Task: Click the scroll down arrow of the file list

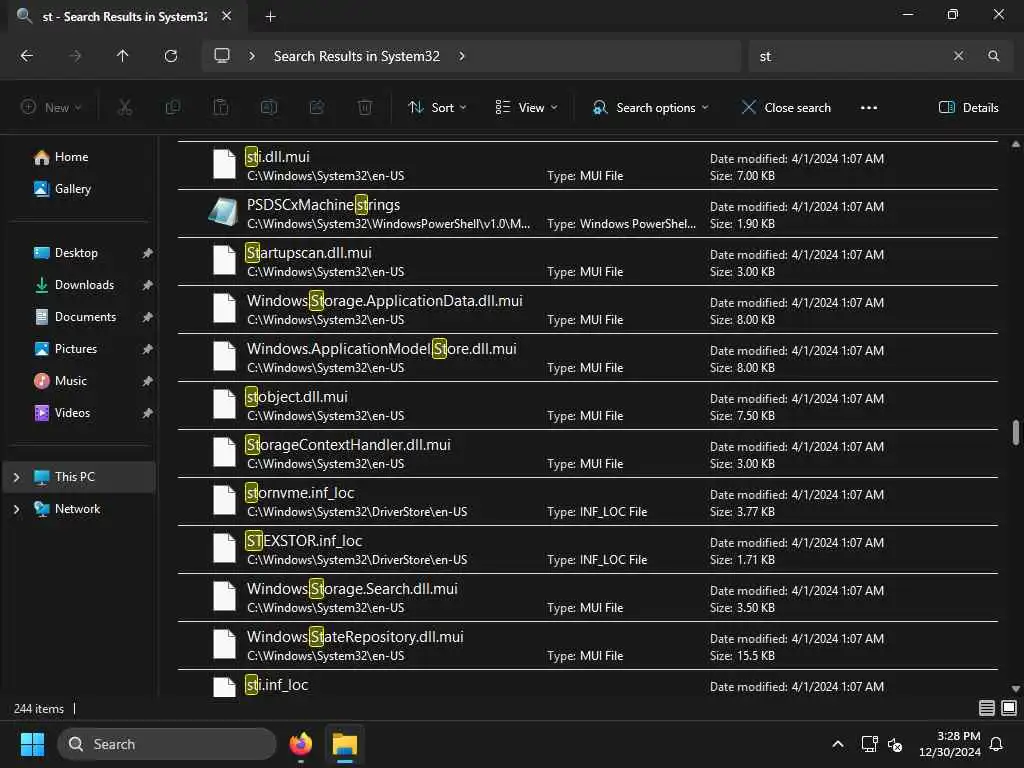Action: [1016, 688]
